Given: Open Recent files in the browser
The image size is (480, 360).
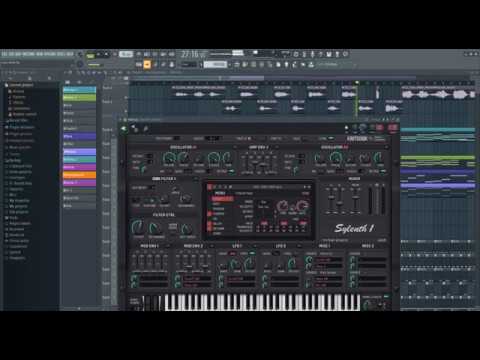Looking at the screenshot, I should 17,120.
